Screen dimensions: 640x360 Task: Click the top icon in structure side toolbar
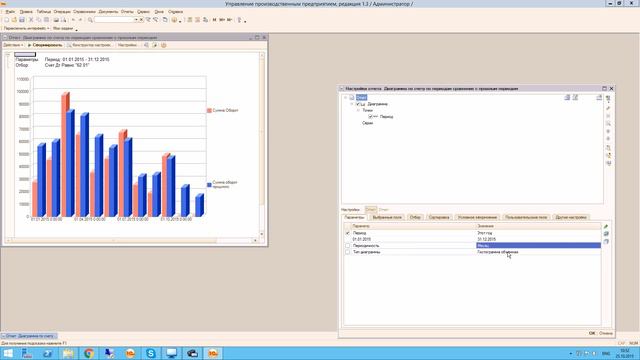click(x=608, y=99)
